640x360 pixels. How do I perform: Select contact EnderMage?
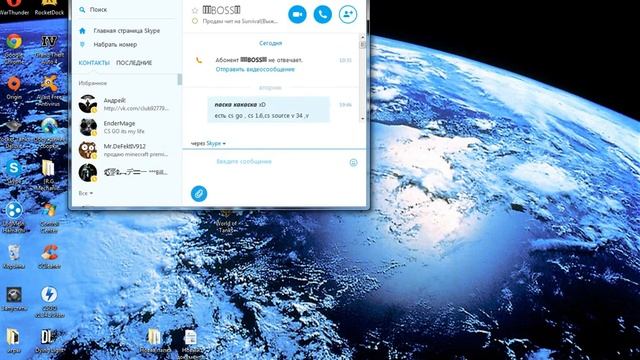coord(126,127)
